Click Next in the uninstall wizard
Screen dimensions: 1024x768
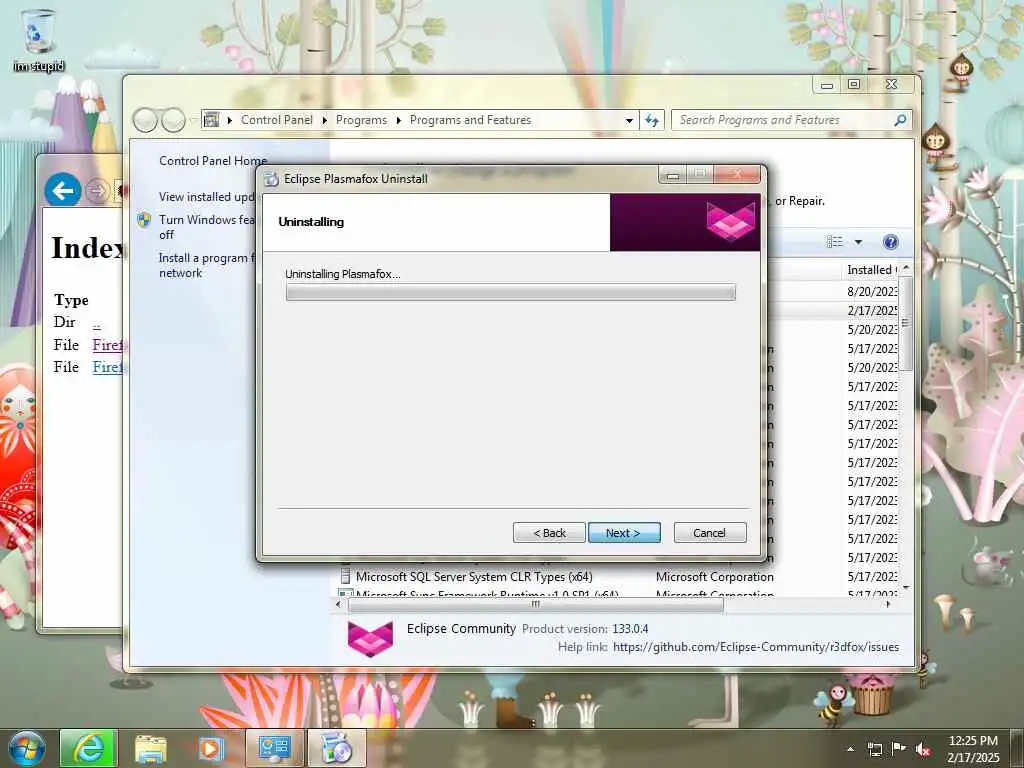tap(624, 533)
